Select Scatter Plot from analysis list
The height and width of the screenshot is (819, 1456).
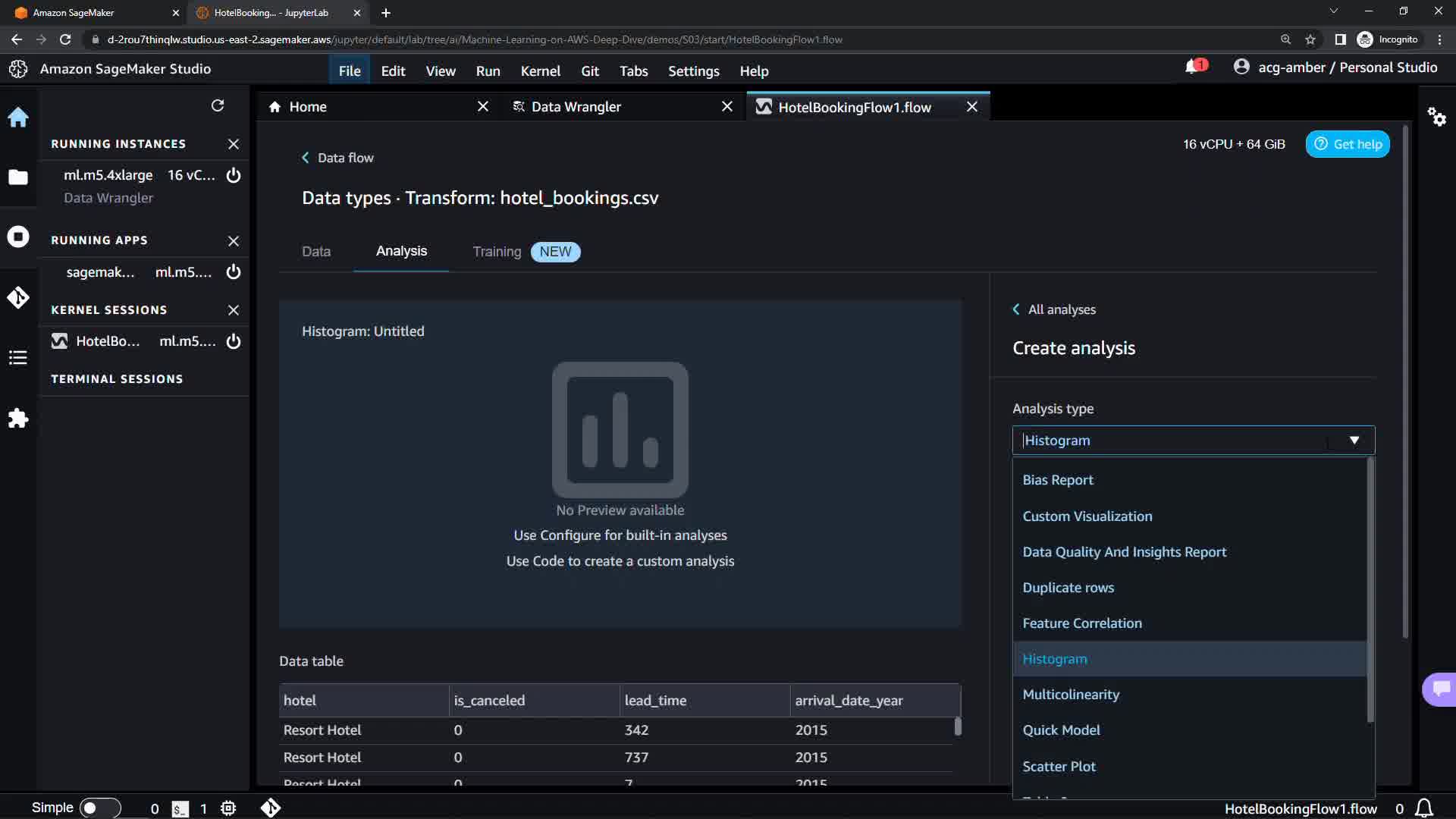pyautogui.click(x=1059, y=766)
